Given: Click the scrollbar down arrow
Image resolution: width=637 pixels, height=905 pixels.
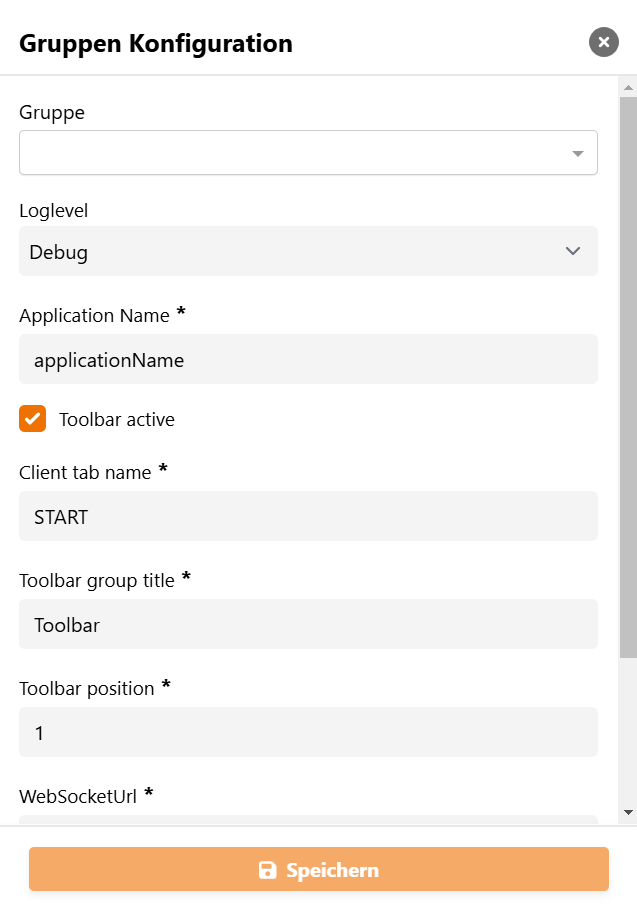Looking at the screenshot, I should (628, 812).
